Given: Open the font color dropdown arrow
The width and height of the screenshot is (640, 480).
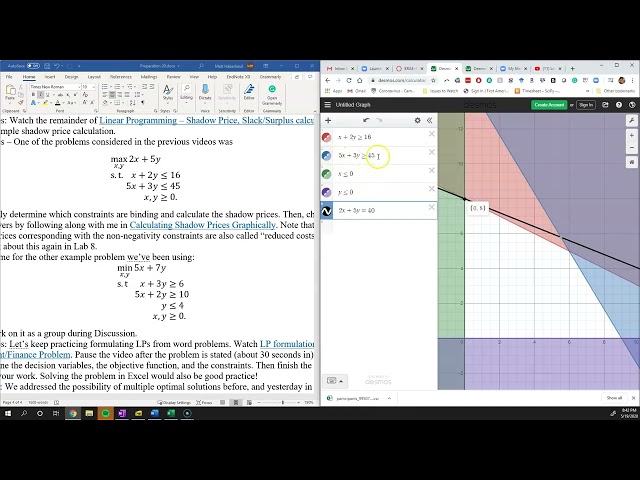Looking at the screenshot, I should point(63,103).
